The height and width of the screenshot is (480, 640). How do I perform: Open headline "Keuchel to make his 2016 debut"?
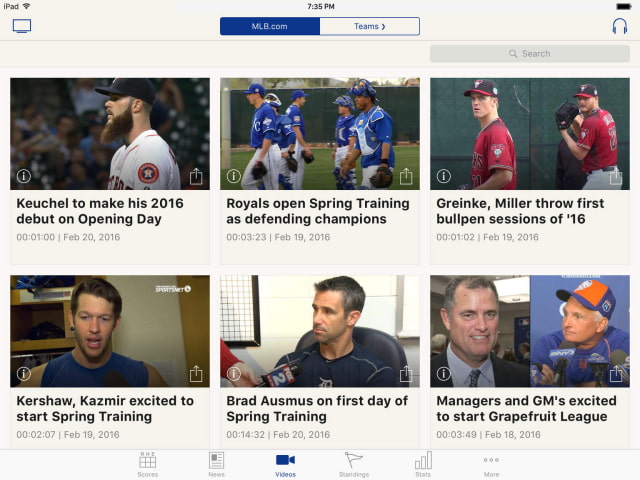(100, 211)
